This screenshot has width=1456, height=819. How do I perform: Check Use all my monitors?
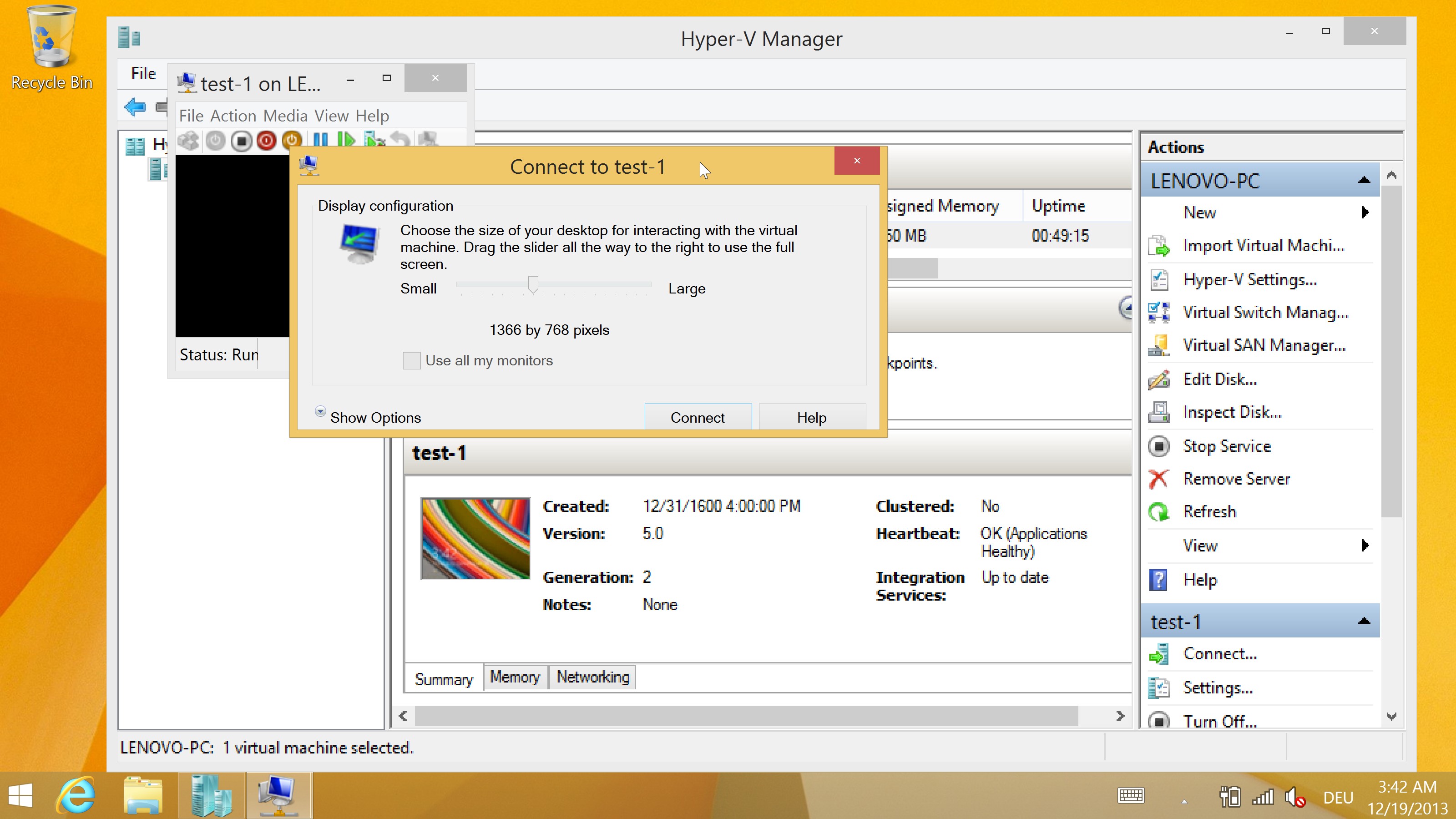coord(411,361)
